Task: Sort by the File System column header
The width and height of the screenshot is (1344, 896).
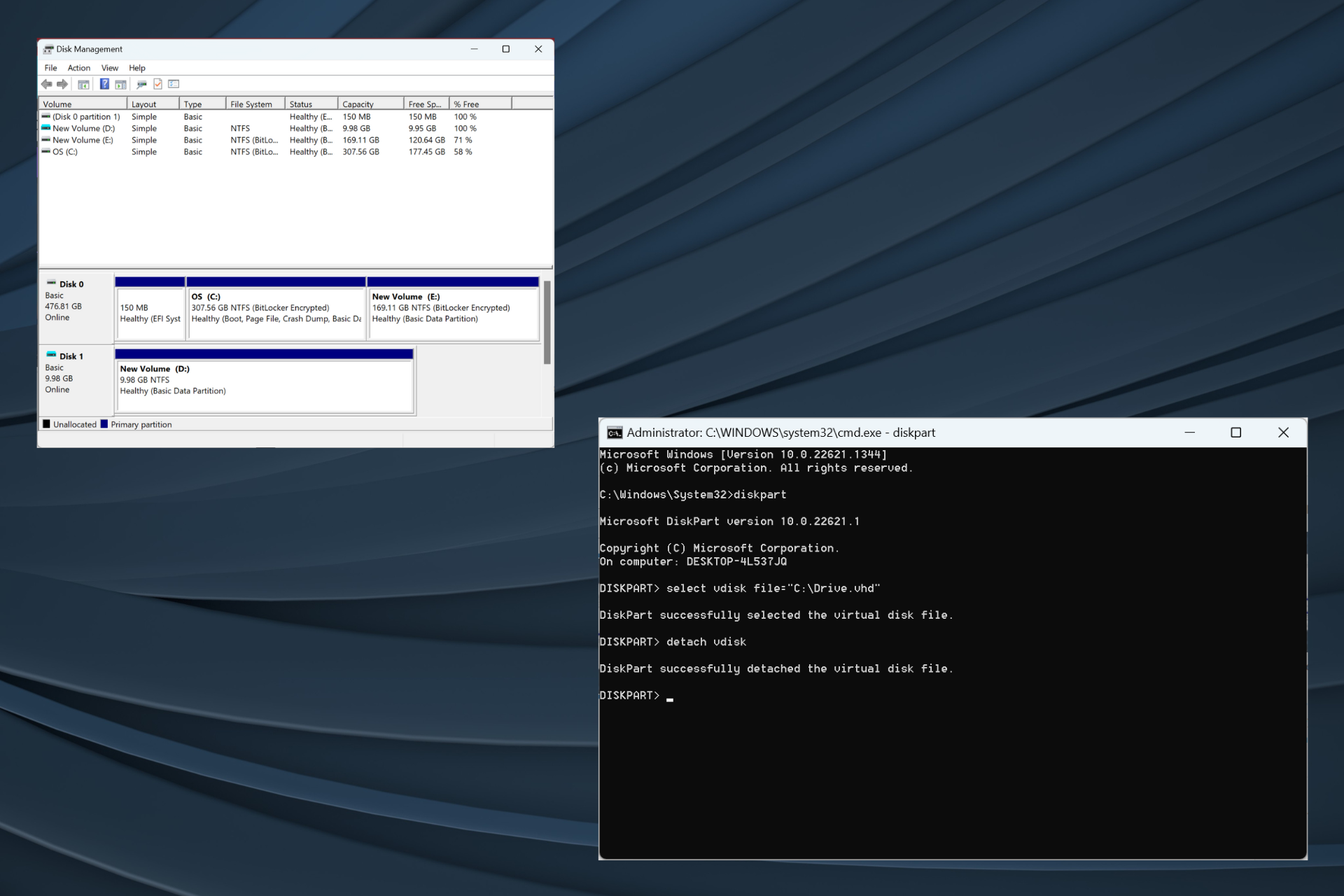Action: click(x=255, y=104)
